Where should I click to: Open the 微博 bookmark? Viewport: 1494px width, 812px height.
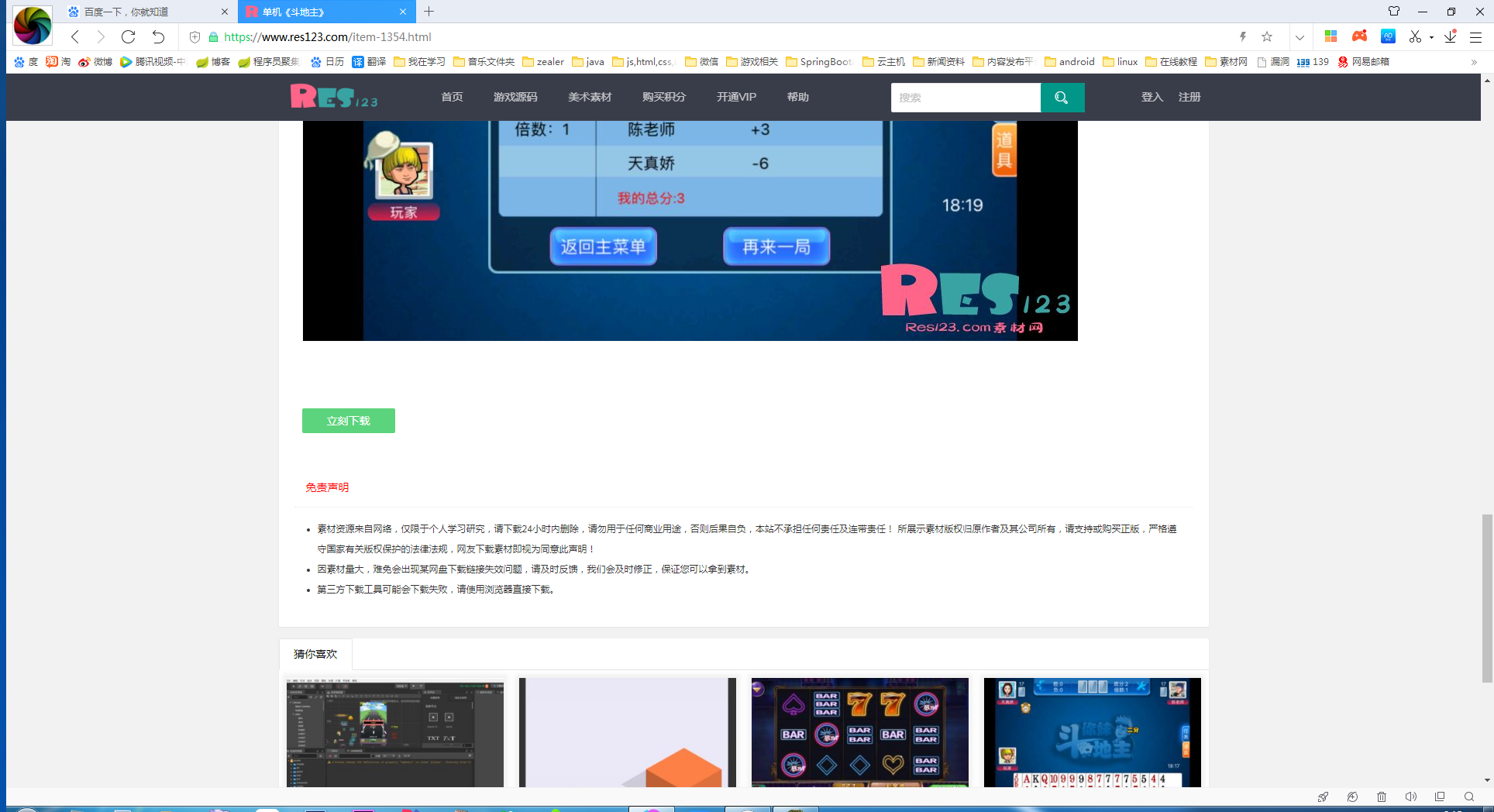point(95,62)
